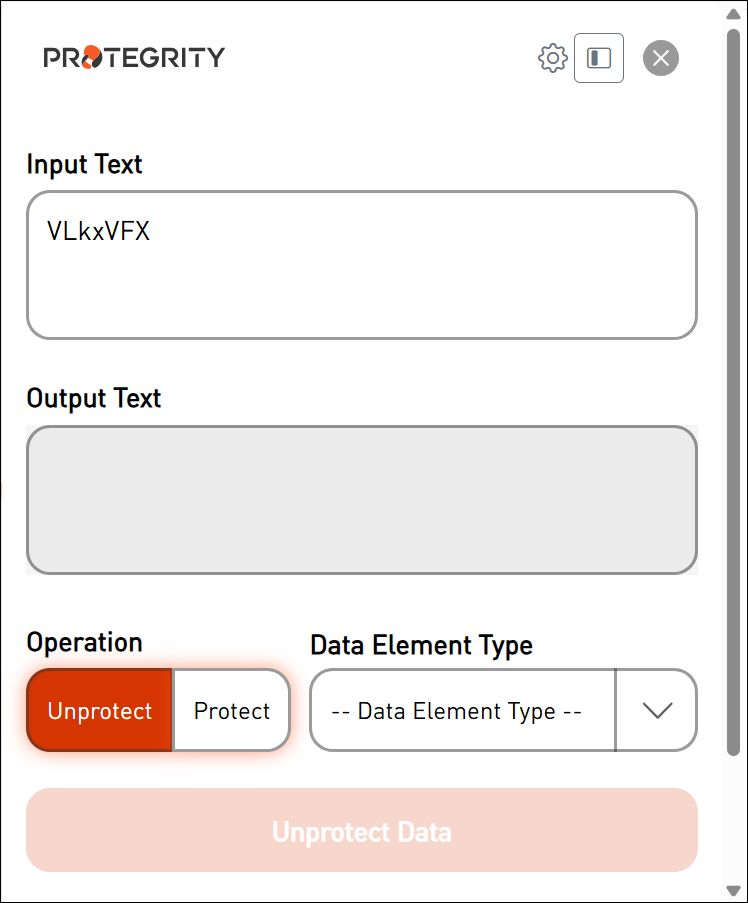The image size is (748, 903).
Task: Click inside the Output Text box
Action: (x=361, y=500)
